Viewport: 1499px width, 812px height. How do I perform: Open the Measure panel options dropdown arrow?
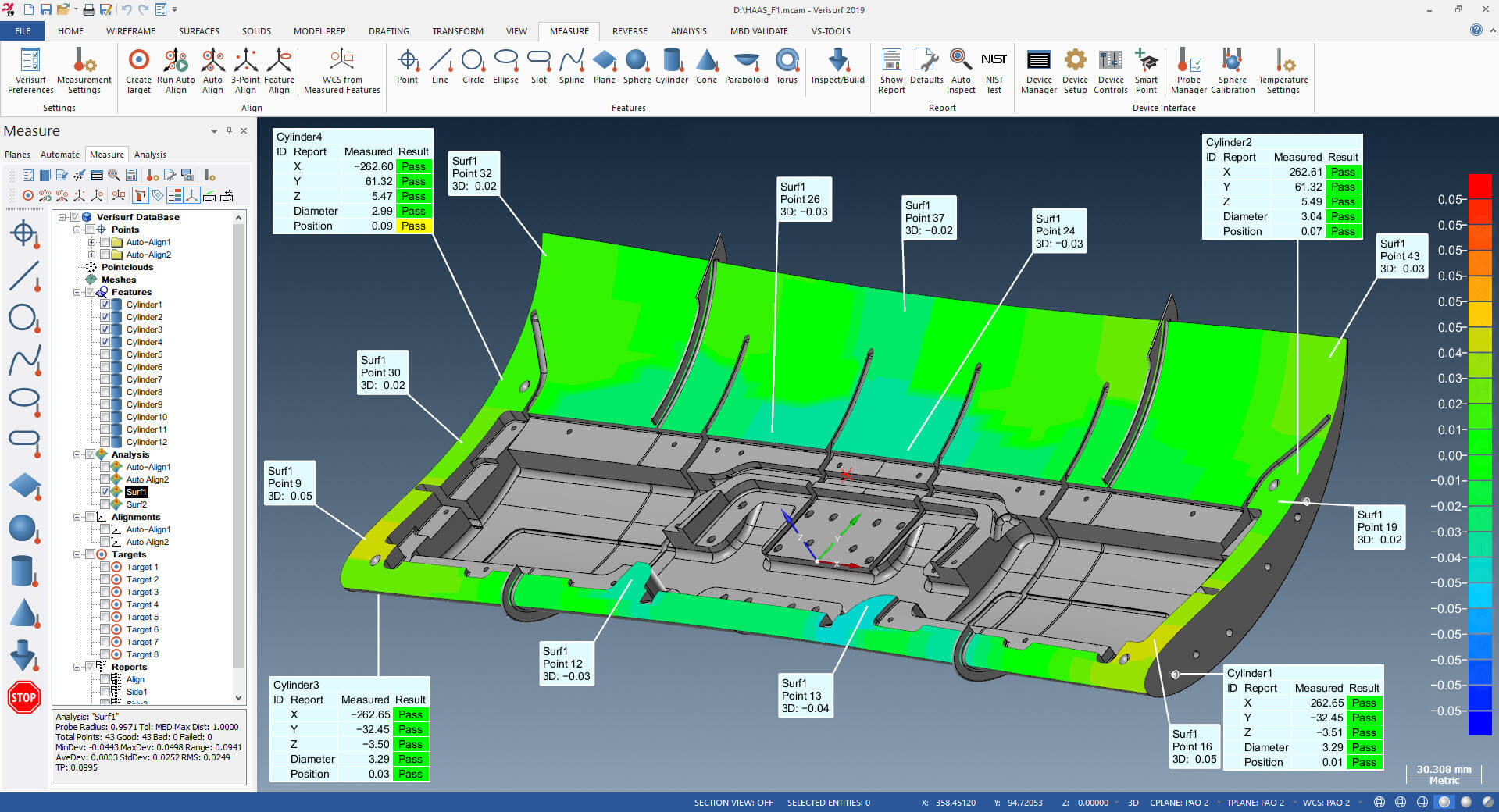[x=214, y=131]
